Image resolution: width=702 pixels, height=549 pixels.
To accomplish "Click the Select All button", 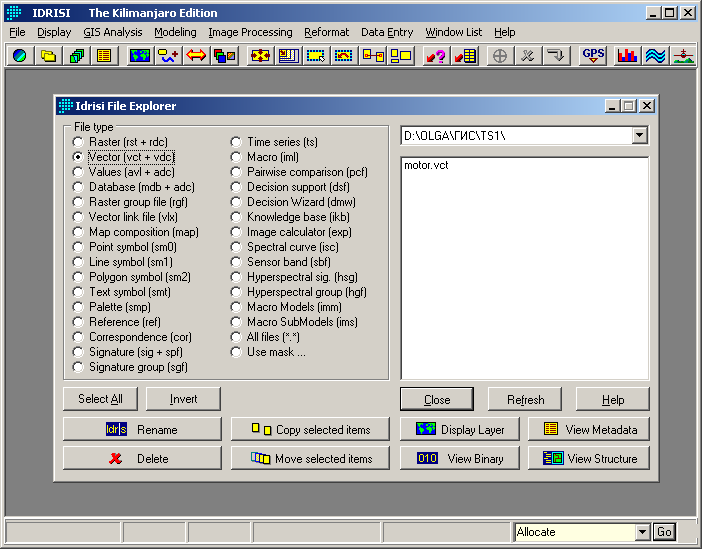I will click(x=100, y=399).
